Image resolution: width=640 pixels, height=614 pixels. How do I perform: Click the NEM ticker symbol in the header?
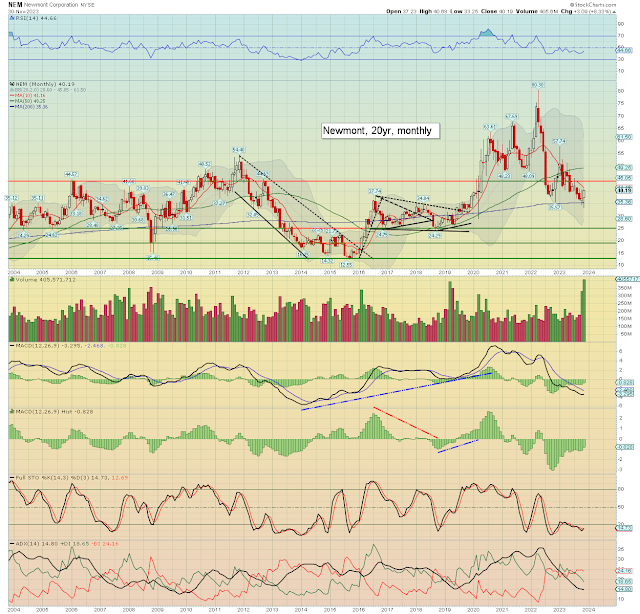tap(15, 4)
